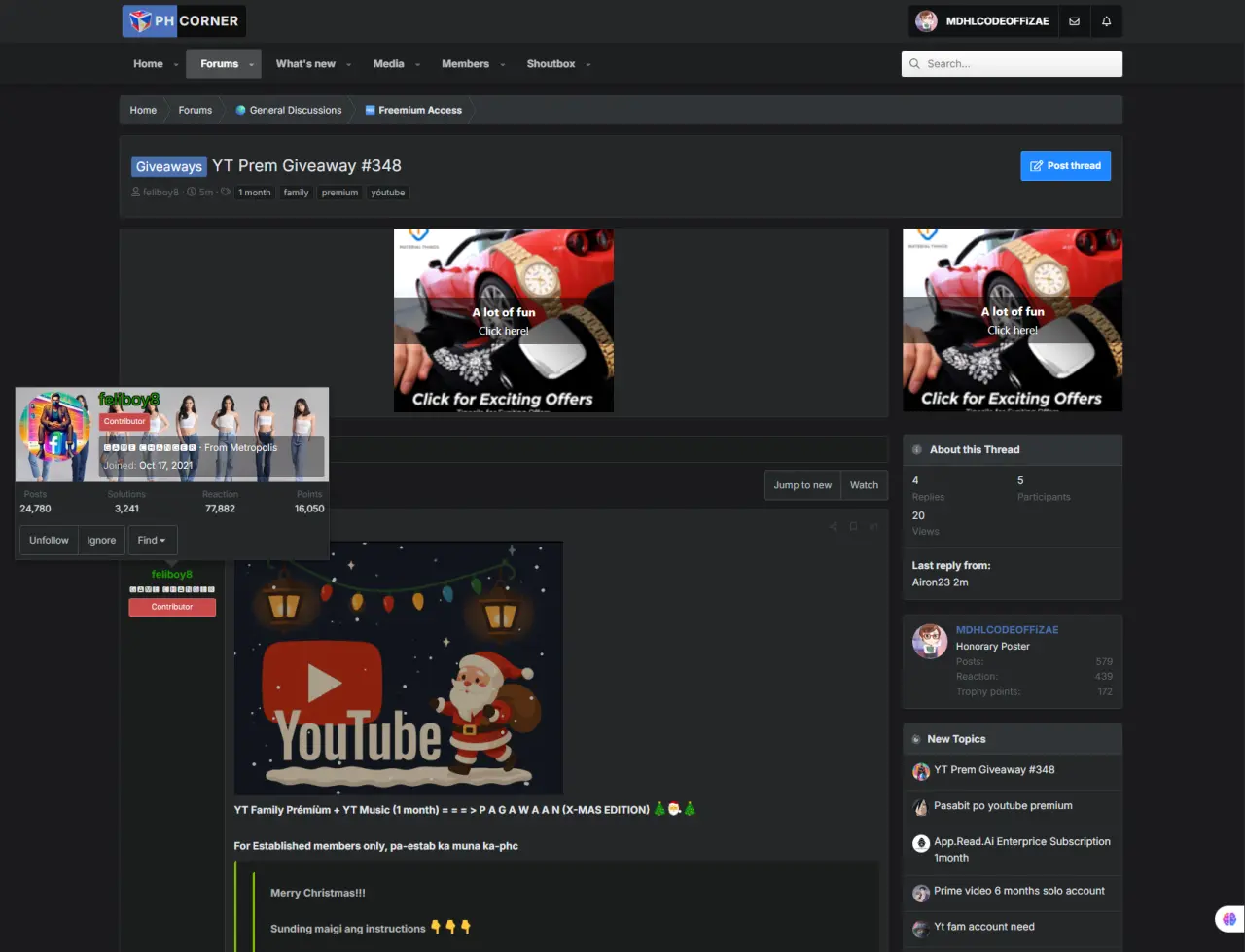Expand the What's new menu arrow
This screenshot has width=1245, height=952.
[x=348, y=65]
